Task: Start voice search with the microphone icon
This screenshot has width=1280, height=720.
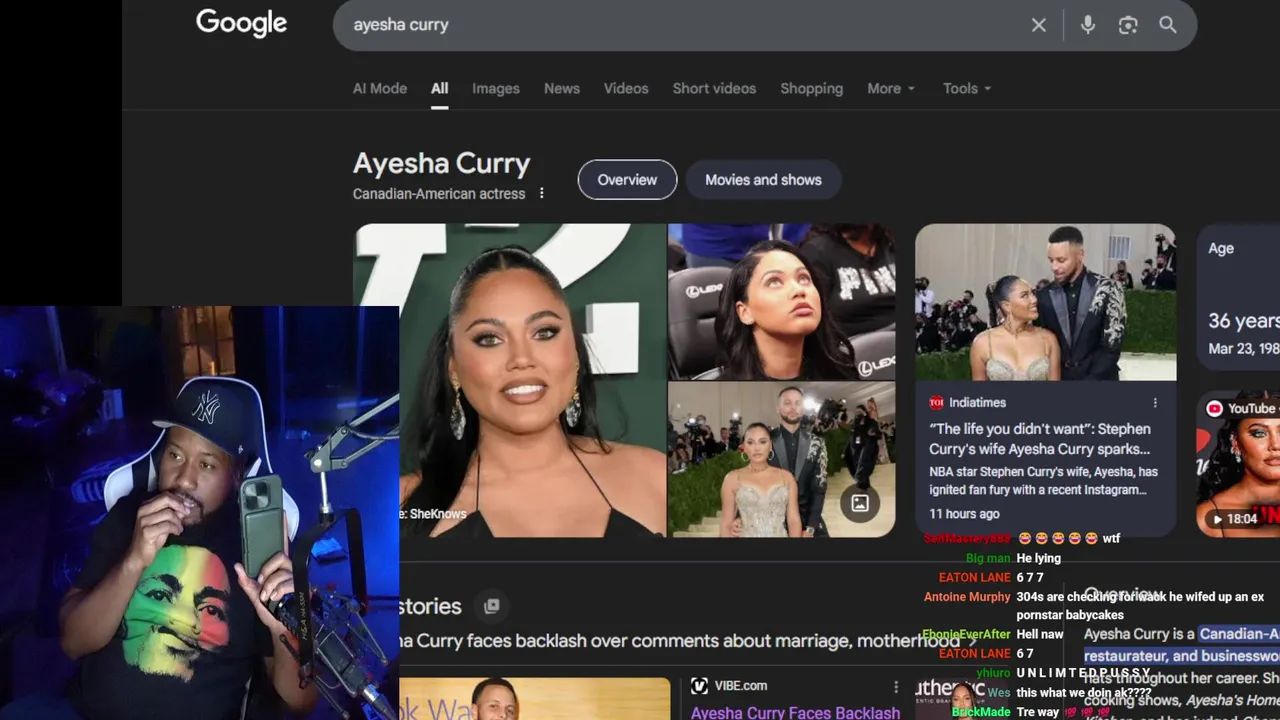Action: [1088, 25]
